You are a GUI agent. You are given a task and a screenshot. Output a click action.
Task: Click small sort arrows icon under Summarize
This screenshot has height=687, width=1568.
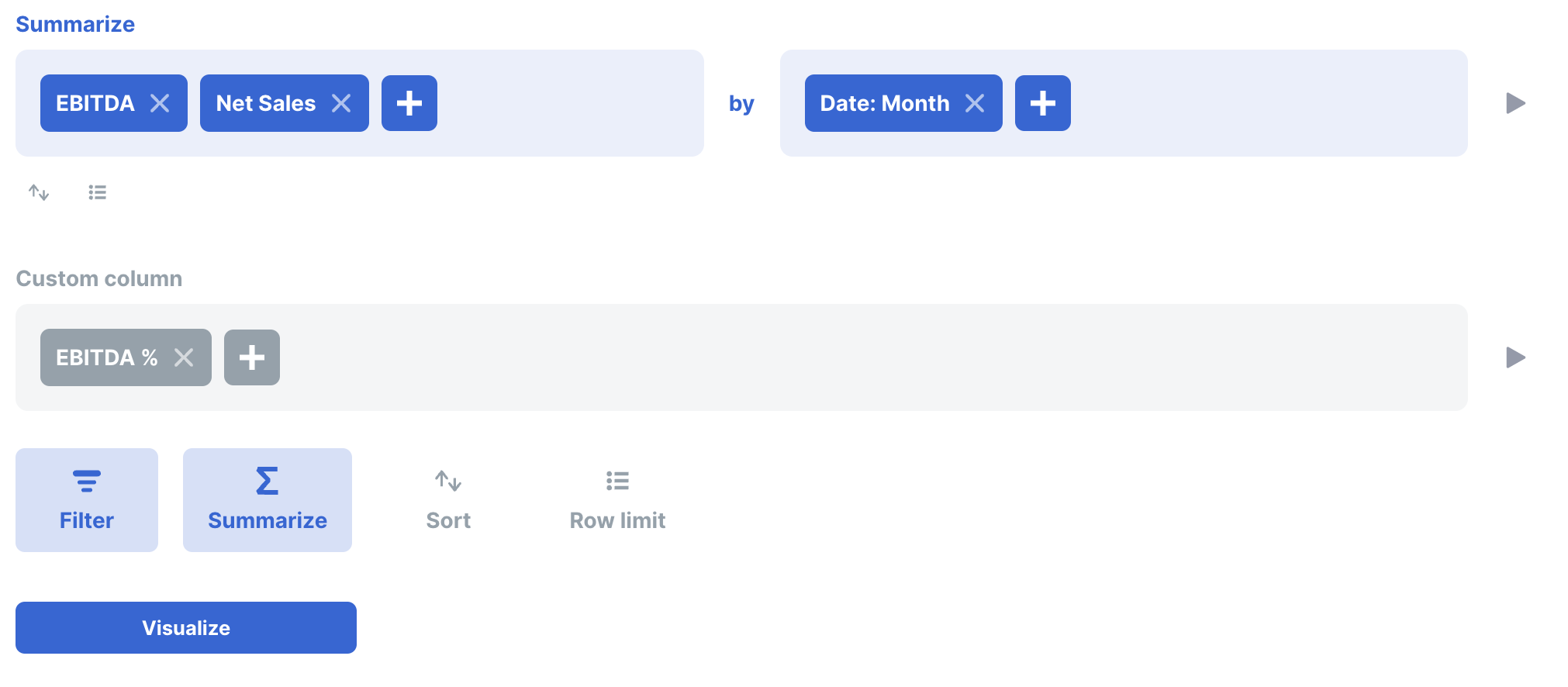(39, 192)
